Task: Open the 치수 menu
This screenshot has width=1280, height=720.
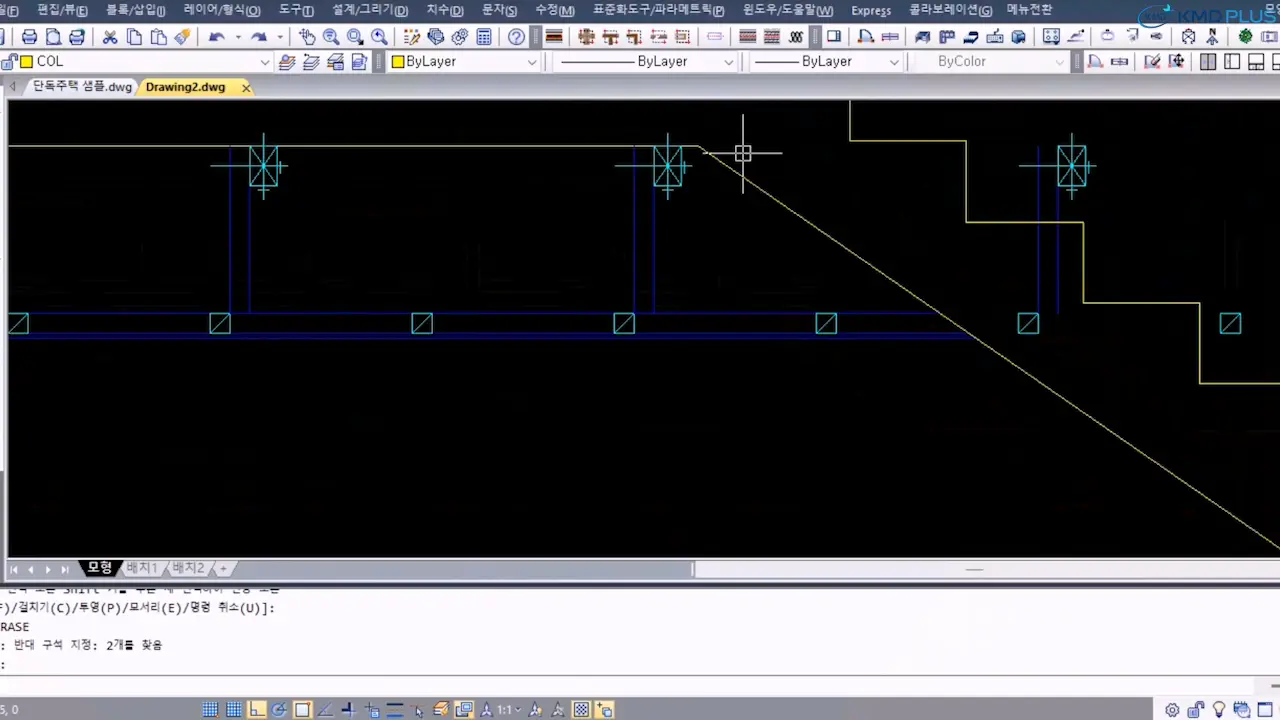Action: [445, 10]
